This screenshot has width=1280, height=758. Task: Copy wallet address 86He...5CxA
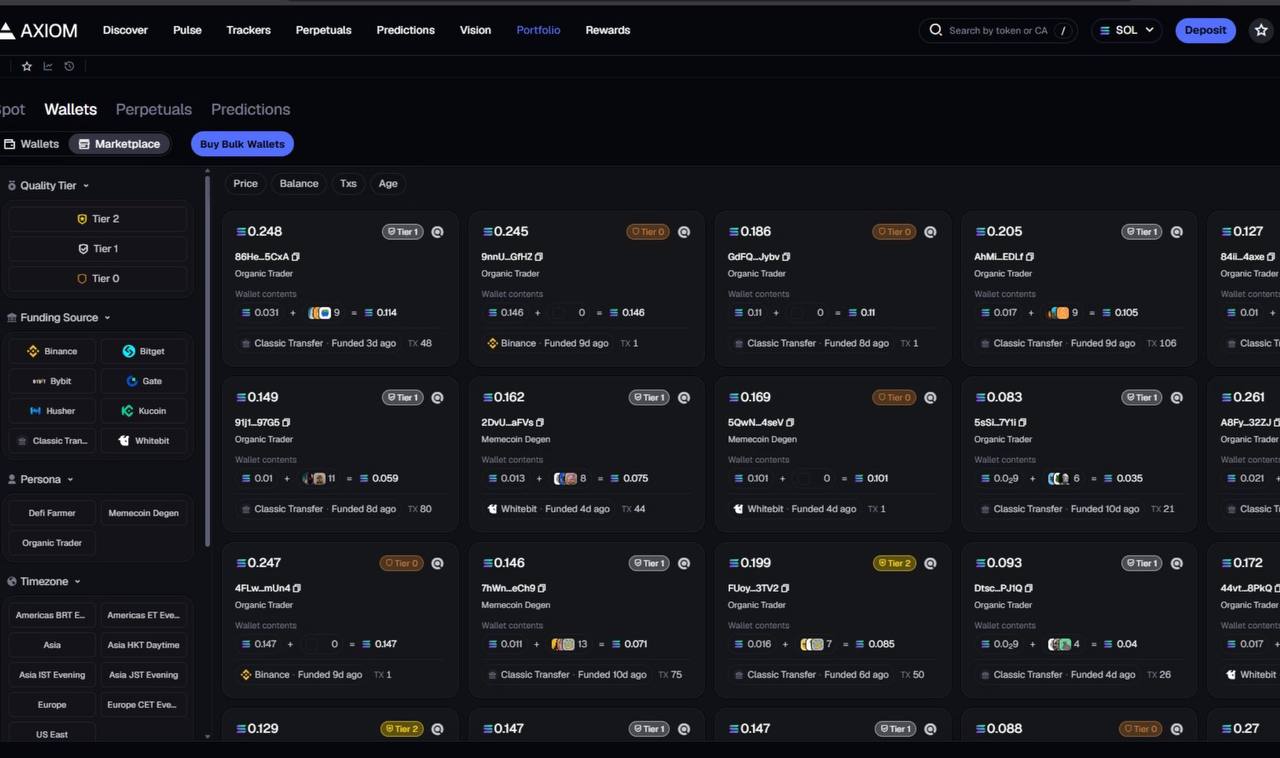click(x=296, y=257)
